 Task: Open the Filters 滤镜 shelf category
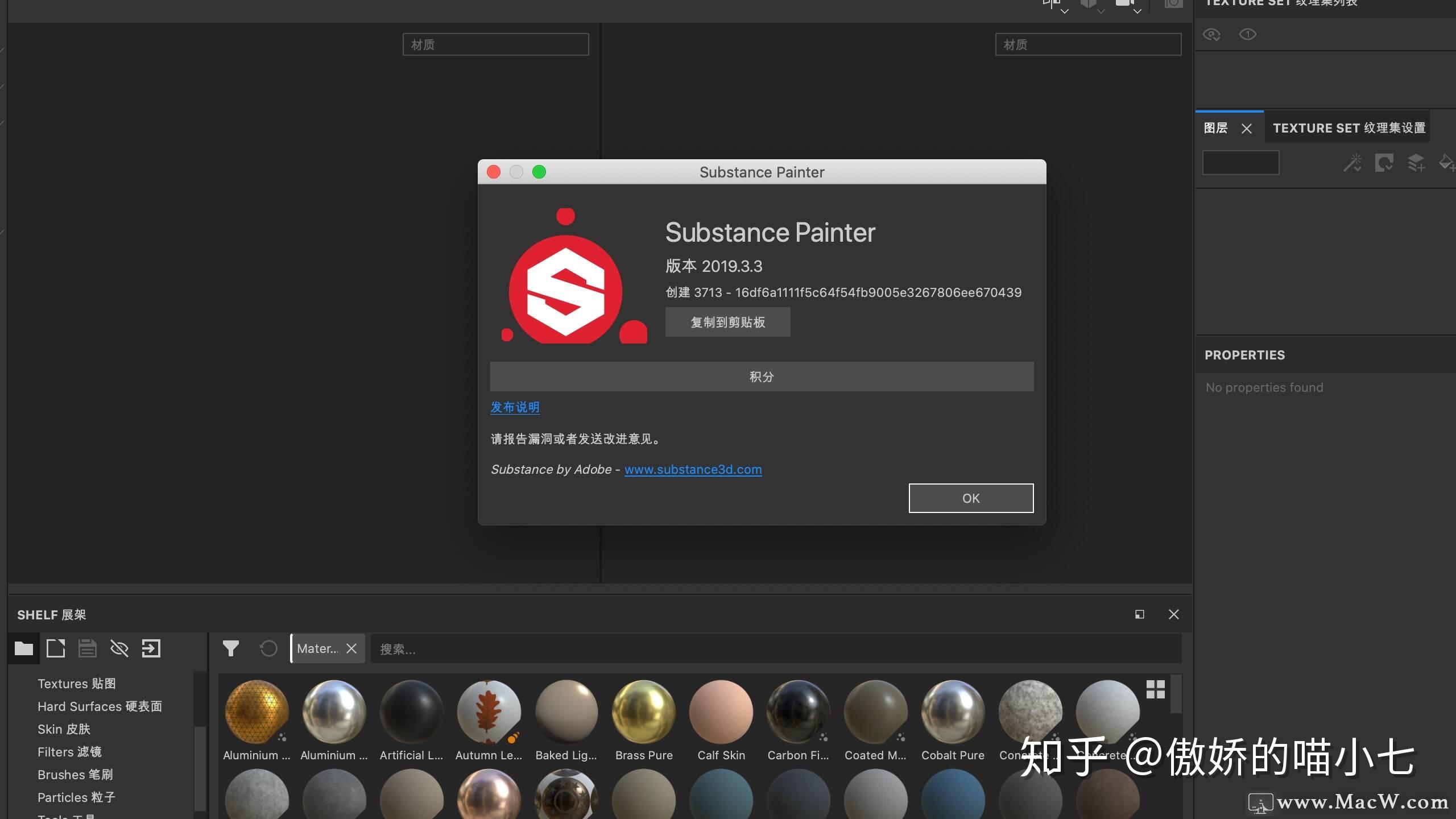pos(69,752)
